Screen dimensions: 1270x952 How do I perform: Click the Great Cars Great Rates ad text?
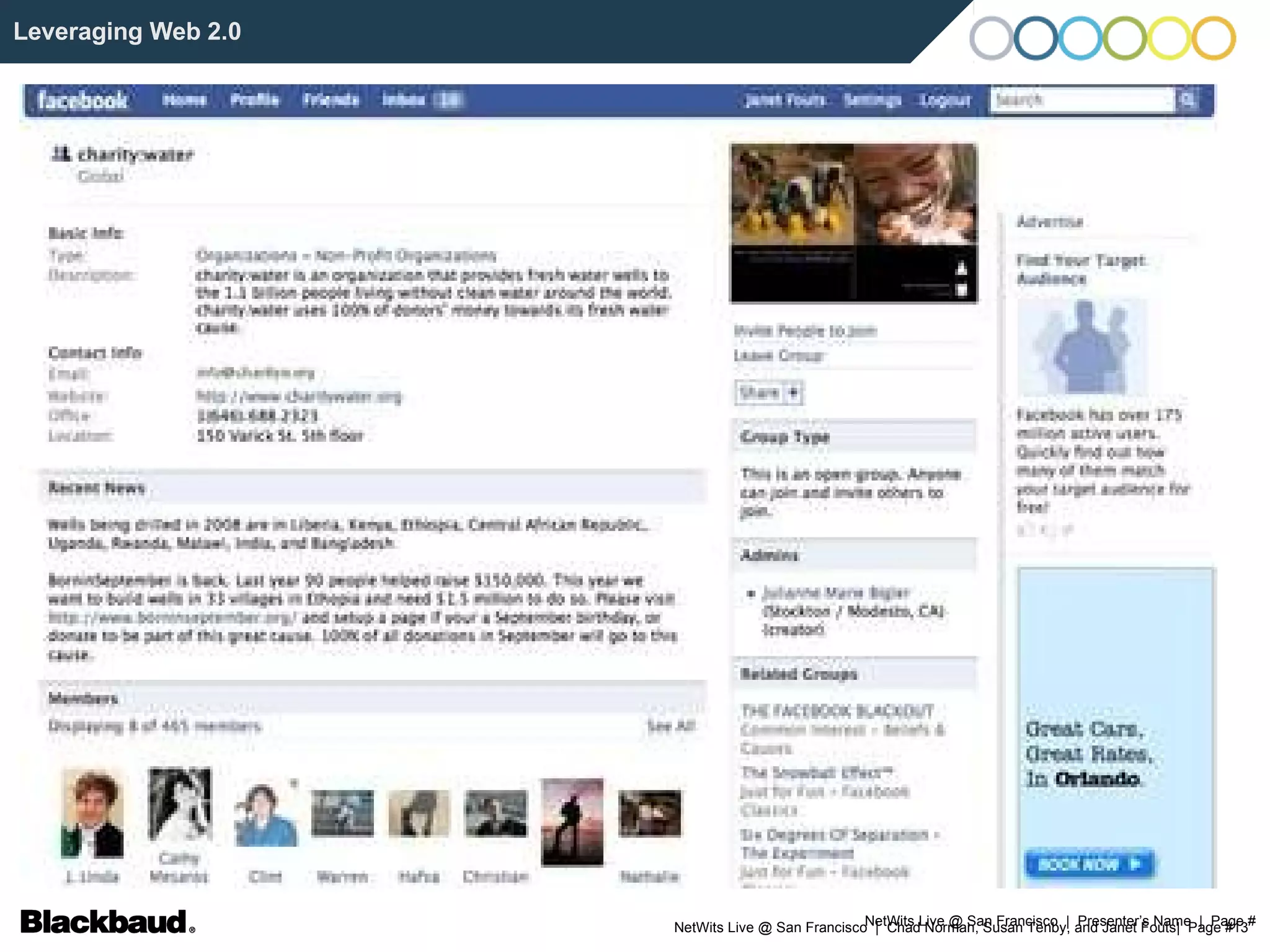click(1090, 754)
